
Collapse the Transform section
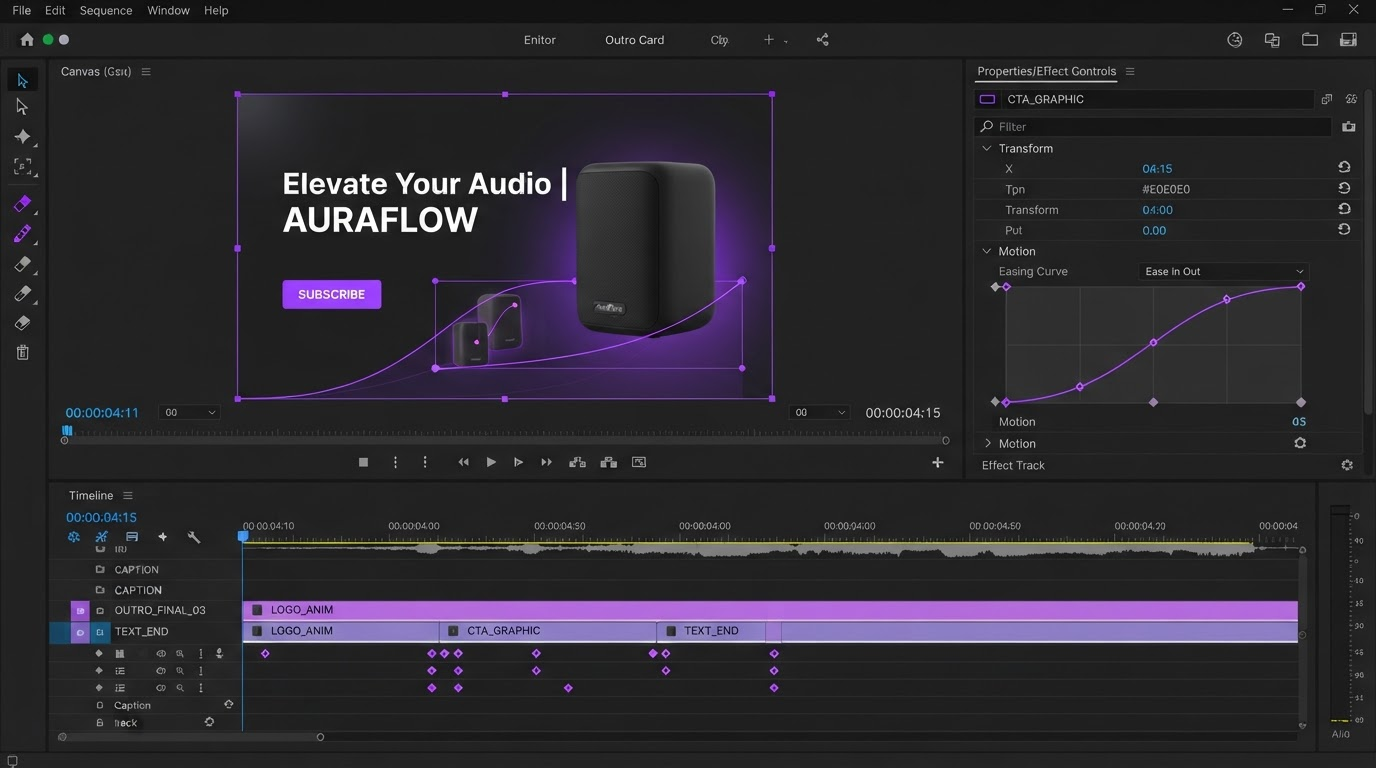(987, 148)
